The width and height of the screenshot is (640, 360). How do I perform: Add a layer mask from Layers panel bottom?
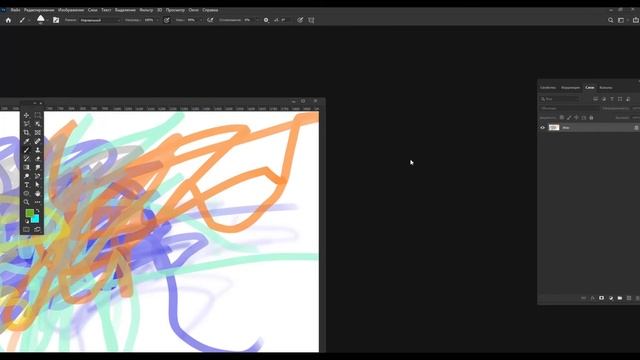(601, 298)
